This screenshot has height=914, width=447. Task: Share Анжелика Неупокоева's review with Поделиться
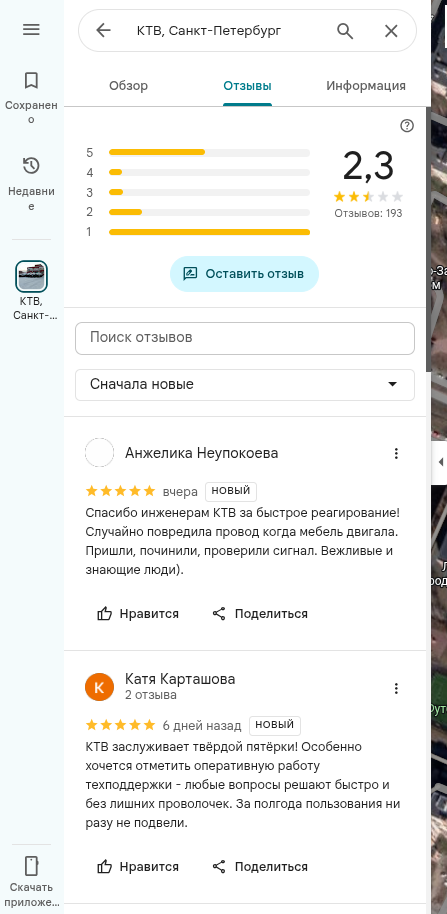click(260, 613)
